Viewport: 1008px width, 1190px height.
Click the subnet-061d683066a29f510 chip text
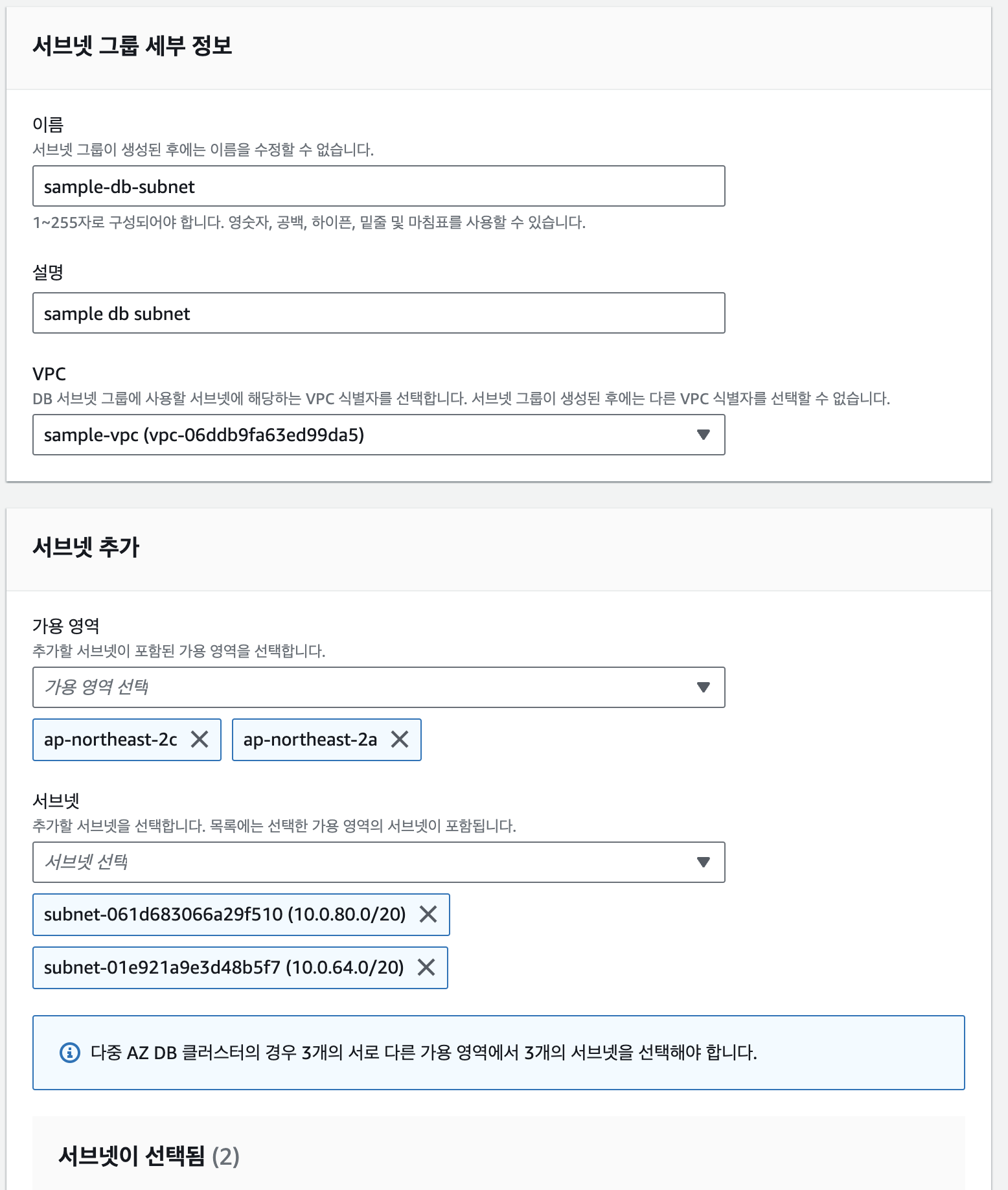pyautogui.click(x=225, y=914)
